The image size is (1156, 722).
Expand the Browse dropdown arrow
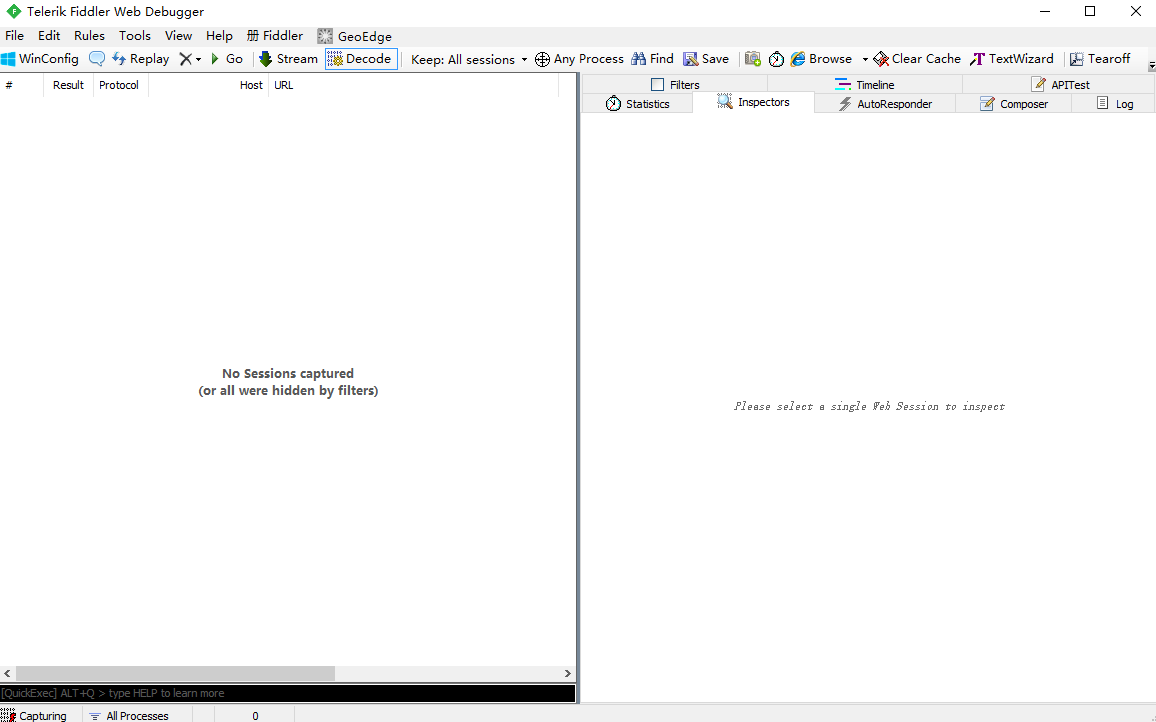(x=865, y=60)
